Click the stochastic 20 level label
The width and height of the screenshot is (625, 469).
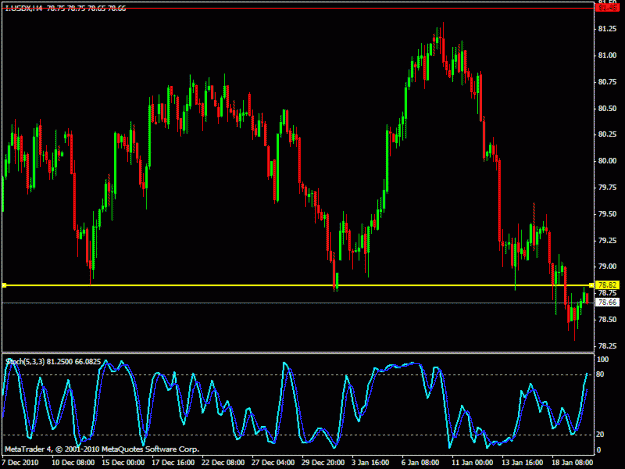coord(600,435)
